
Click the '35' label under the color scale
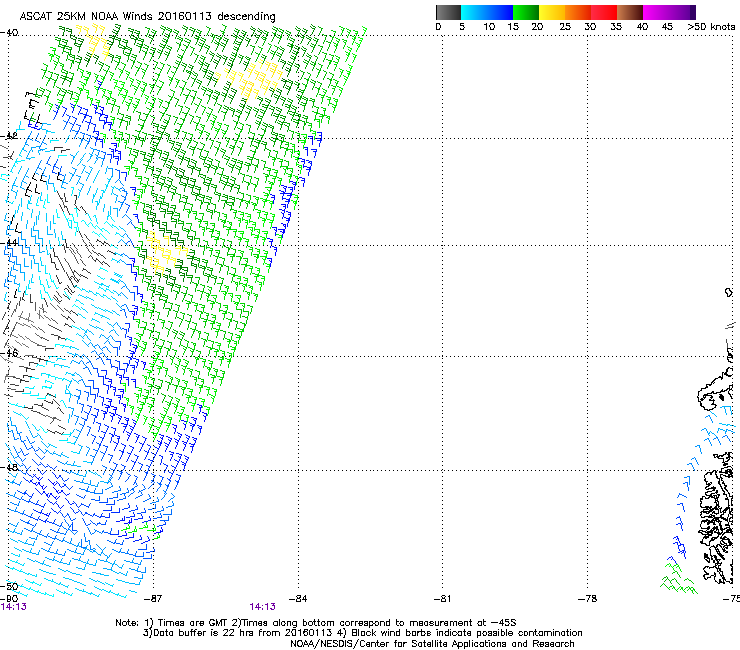[x=616, y=27]
